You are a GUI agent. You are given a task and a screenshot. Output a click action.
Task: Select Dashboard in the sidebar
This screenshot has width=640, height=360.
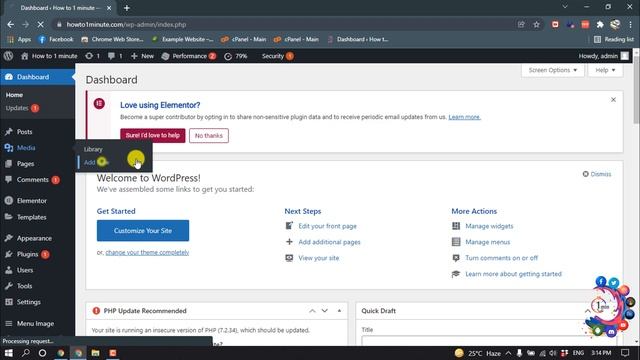(x=37, y=77)
